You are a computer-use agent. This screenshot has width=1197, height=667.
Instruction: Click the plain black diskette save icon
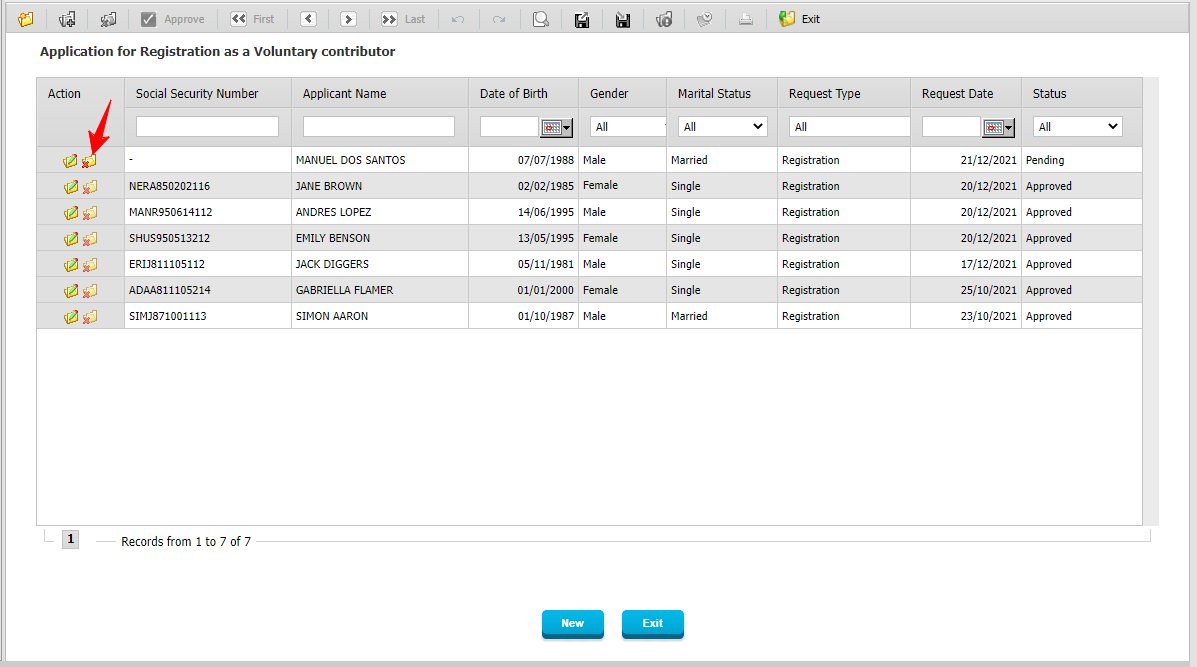[x=623, y=19]
